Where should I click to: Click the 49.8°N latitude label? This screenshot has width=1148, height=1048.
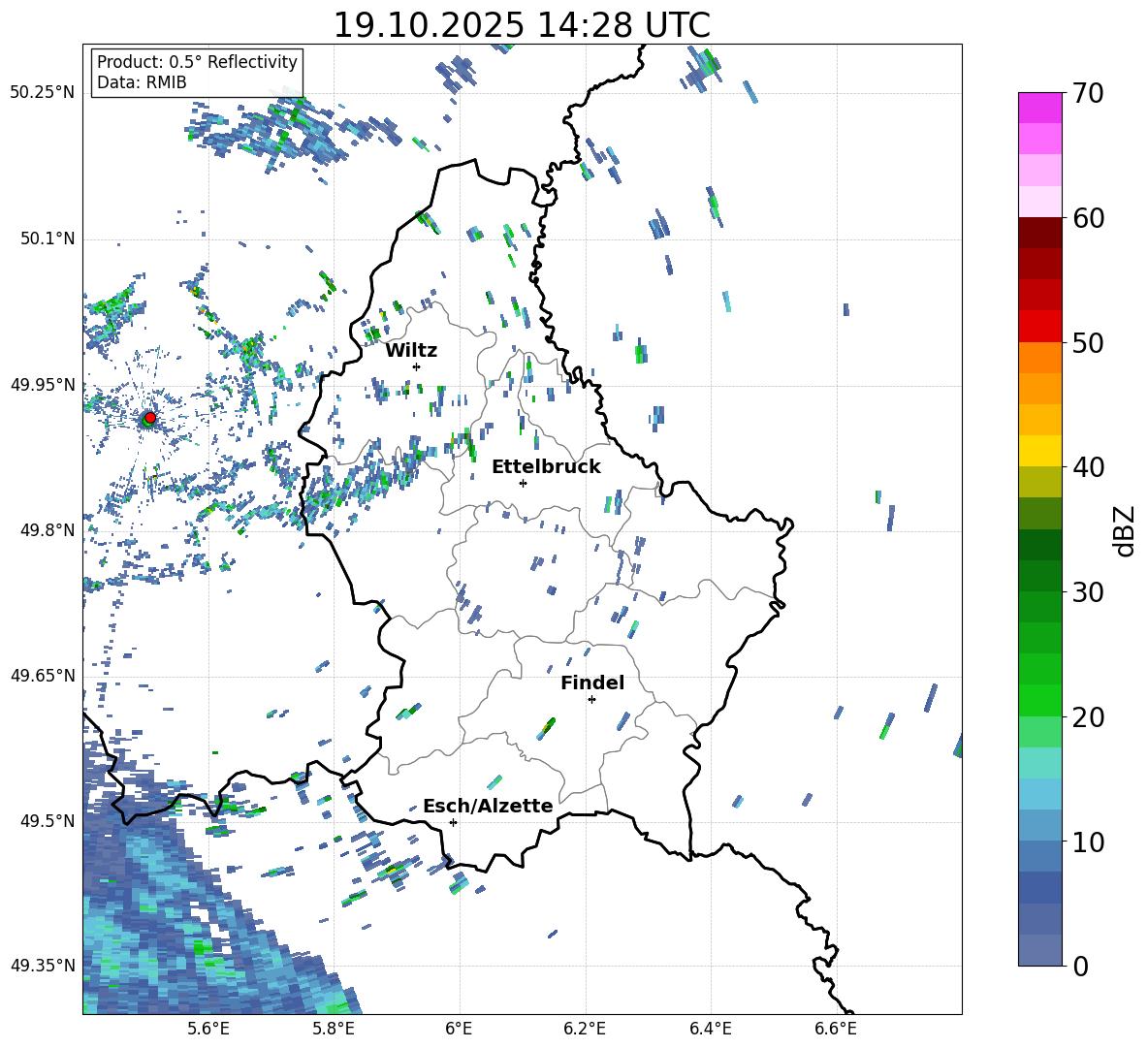(x=48, y=530)
